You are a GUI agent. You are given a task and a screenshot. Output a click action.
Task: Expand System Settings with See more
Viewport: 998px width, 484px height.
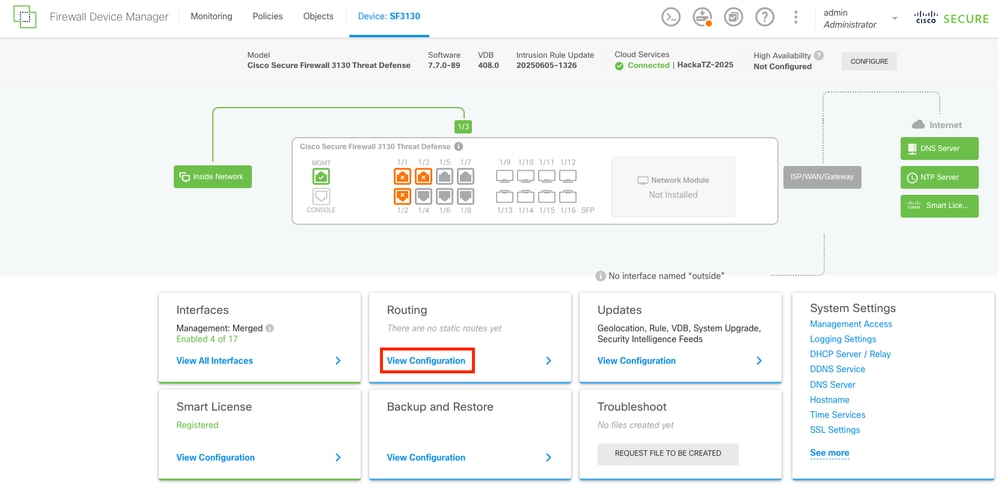coord(829,453)
